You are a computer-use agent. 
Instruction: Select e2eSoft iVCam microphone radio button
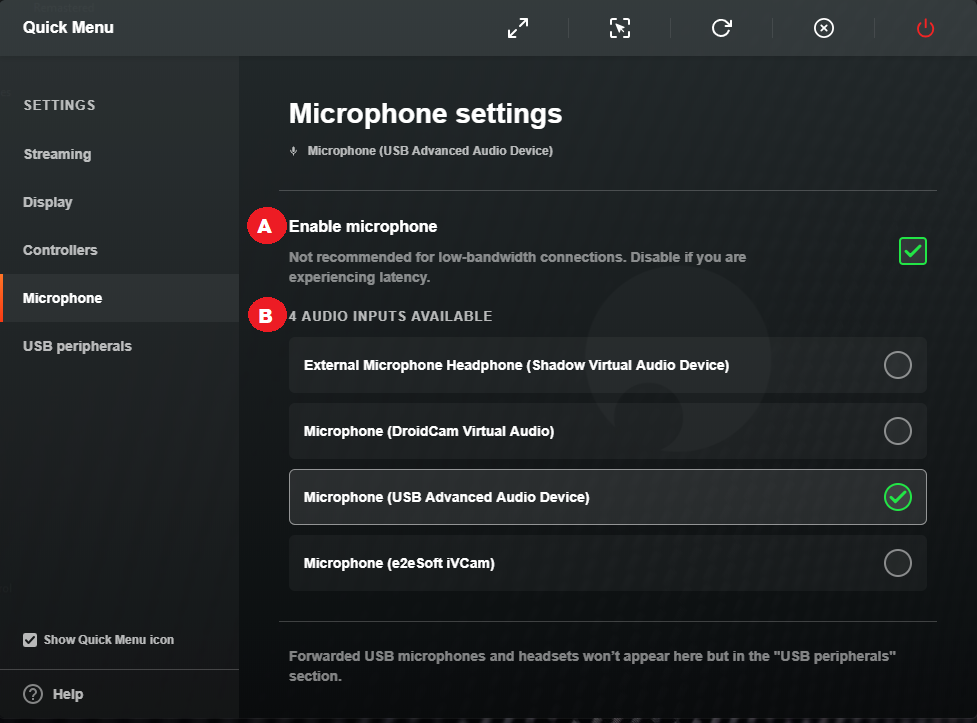tap(898, 563)
